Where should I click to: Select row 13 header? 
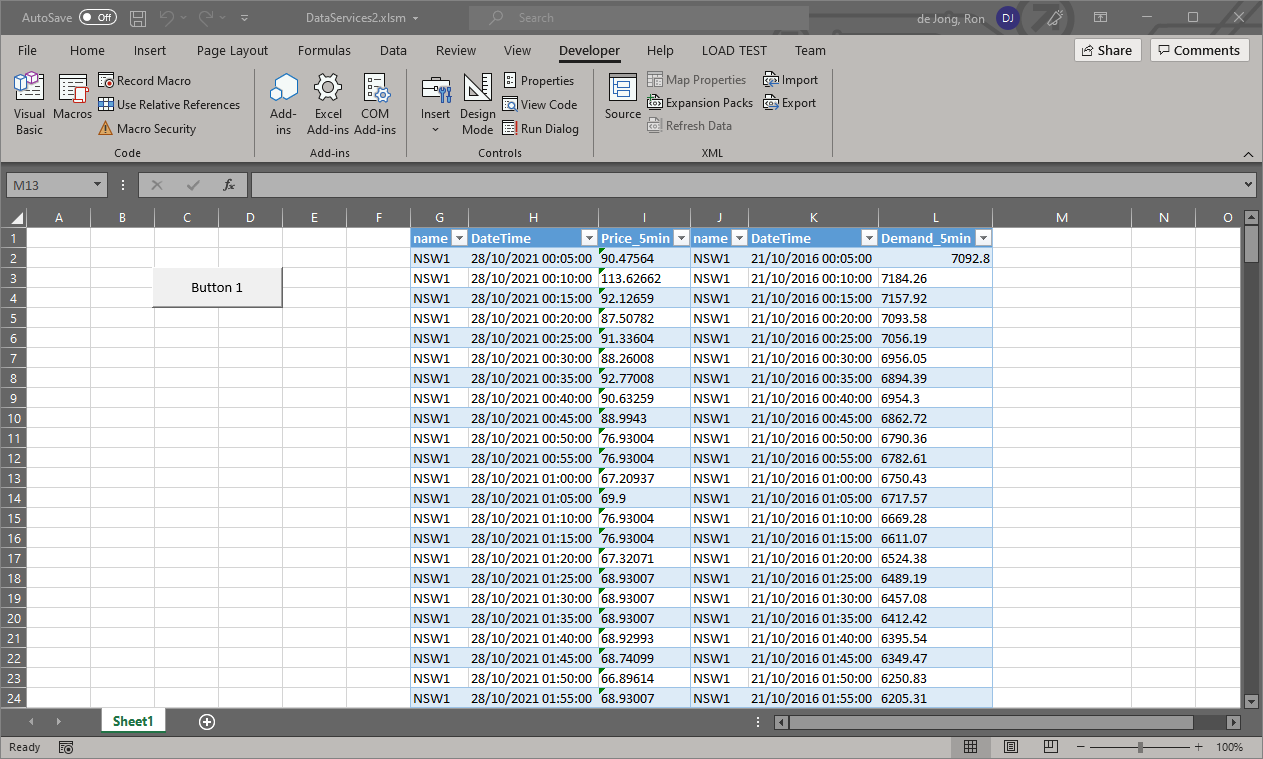coord(16,478)
